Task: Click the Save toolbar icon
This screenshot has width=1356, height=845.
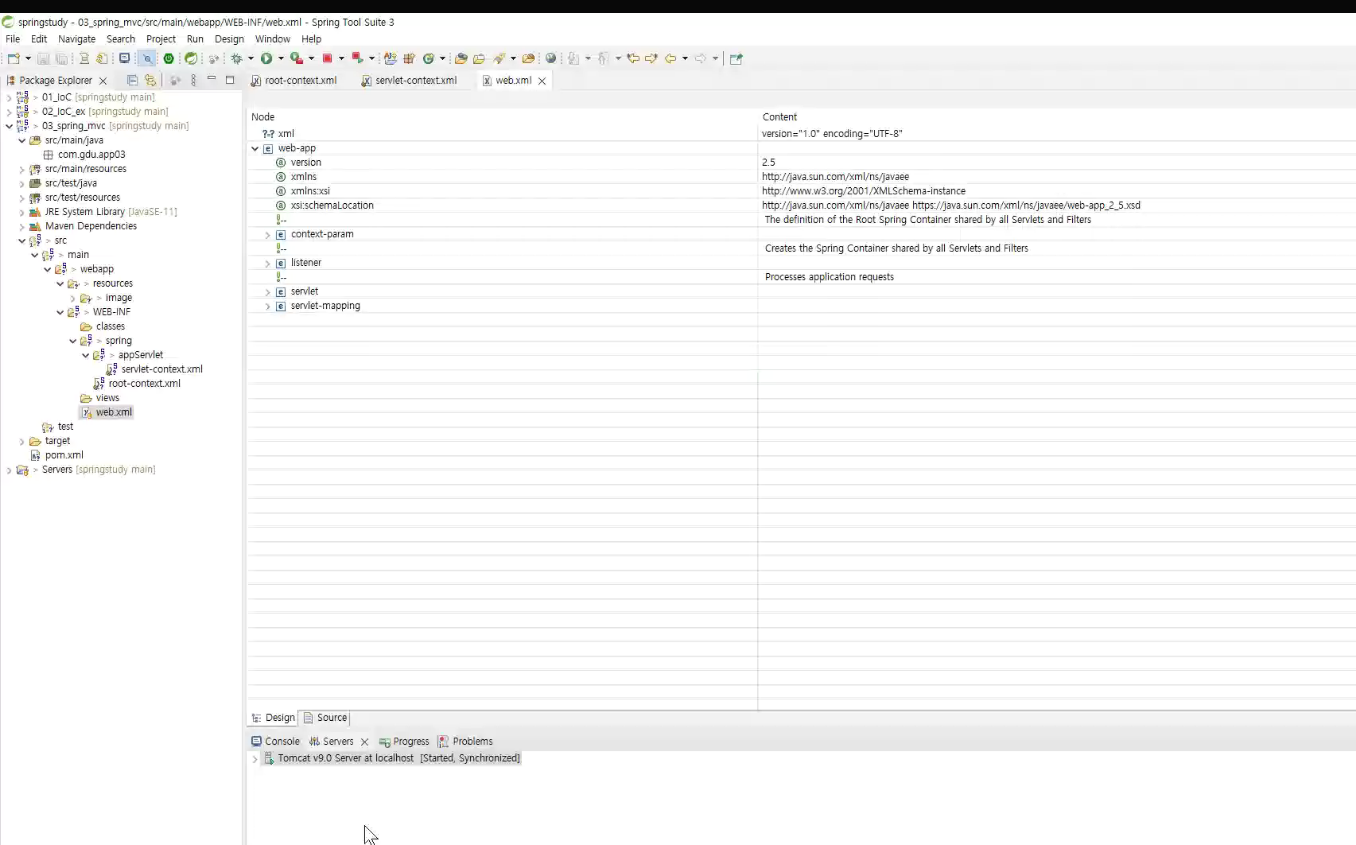Action: pos(43,59)
